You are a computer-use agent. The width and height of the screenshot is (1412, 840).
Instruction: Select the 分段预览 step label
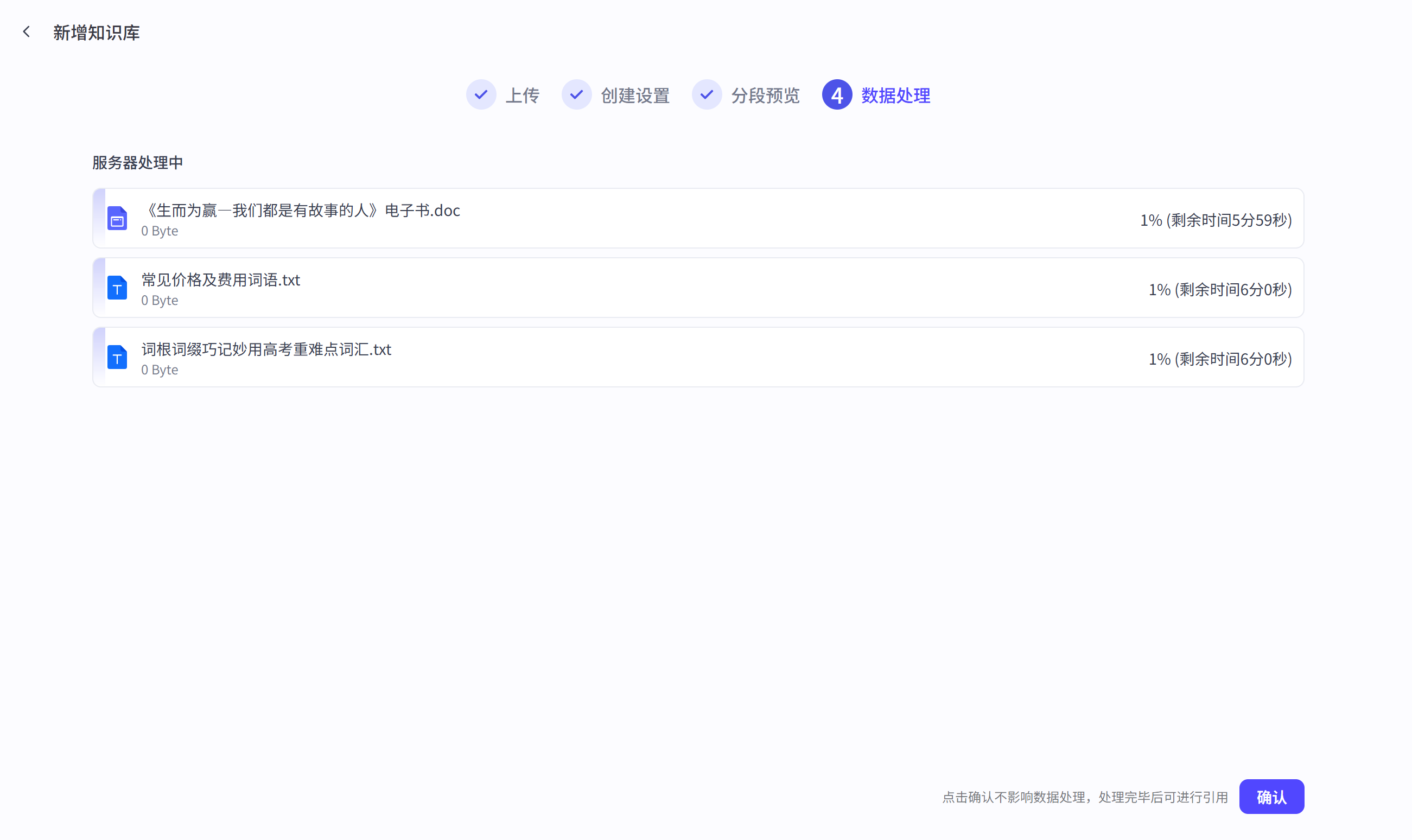point(765,95)
